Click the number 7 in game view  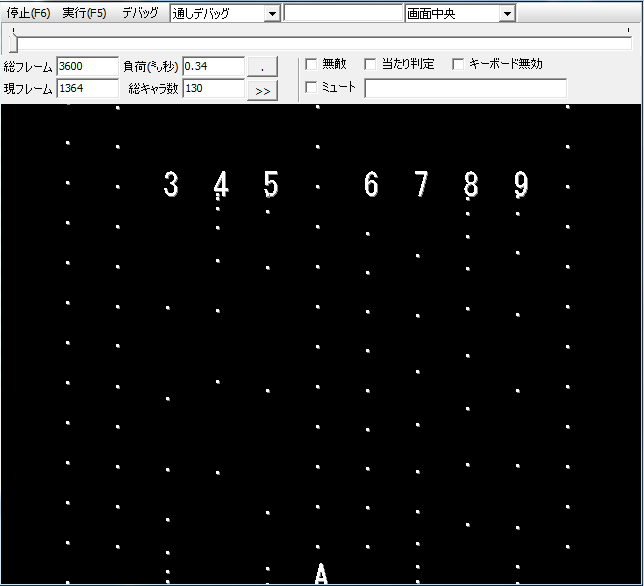[x=421, y=184]
